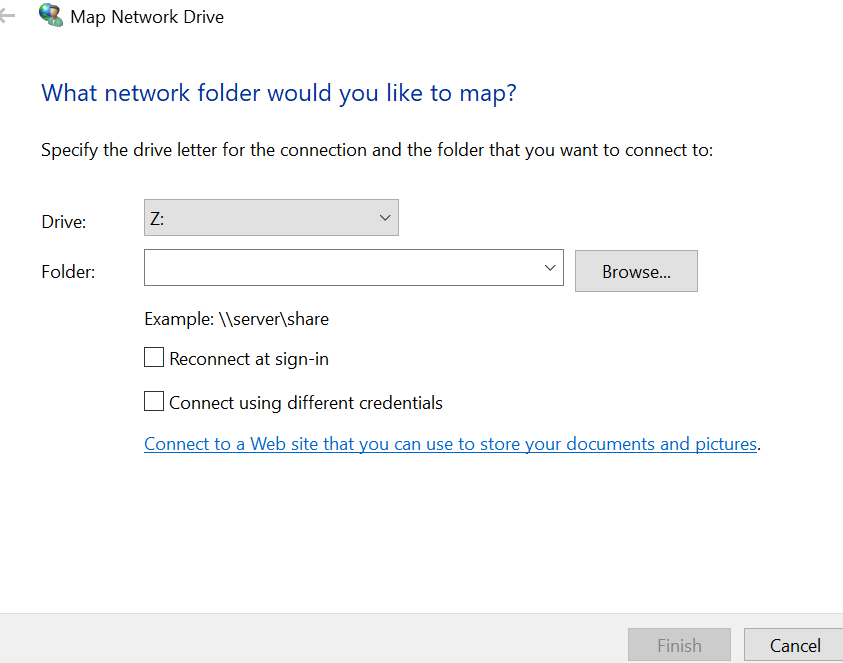Click the Browse... button
This screenshot has height=663, width=843.
coord(636,271)
